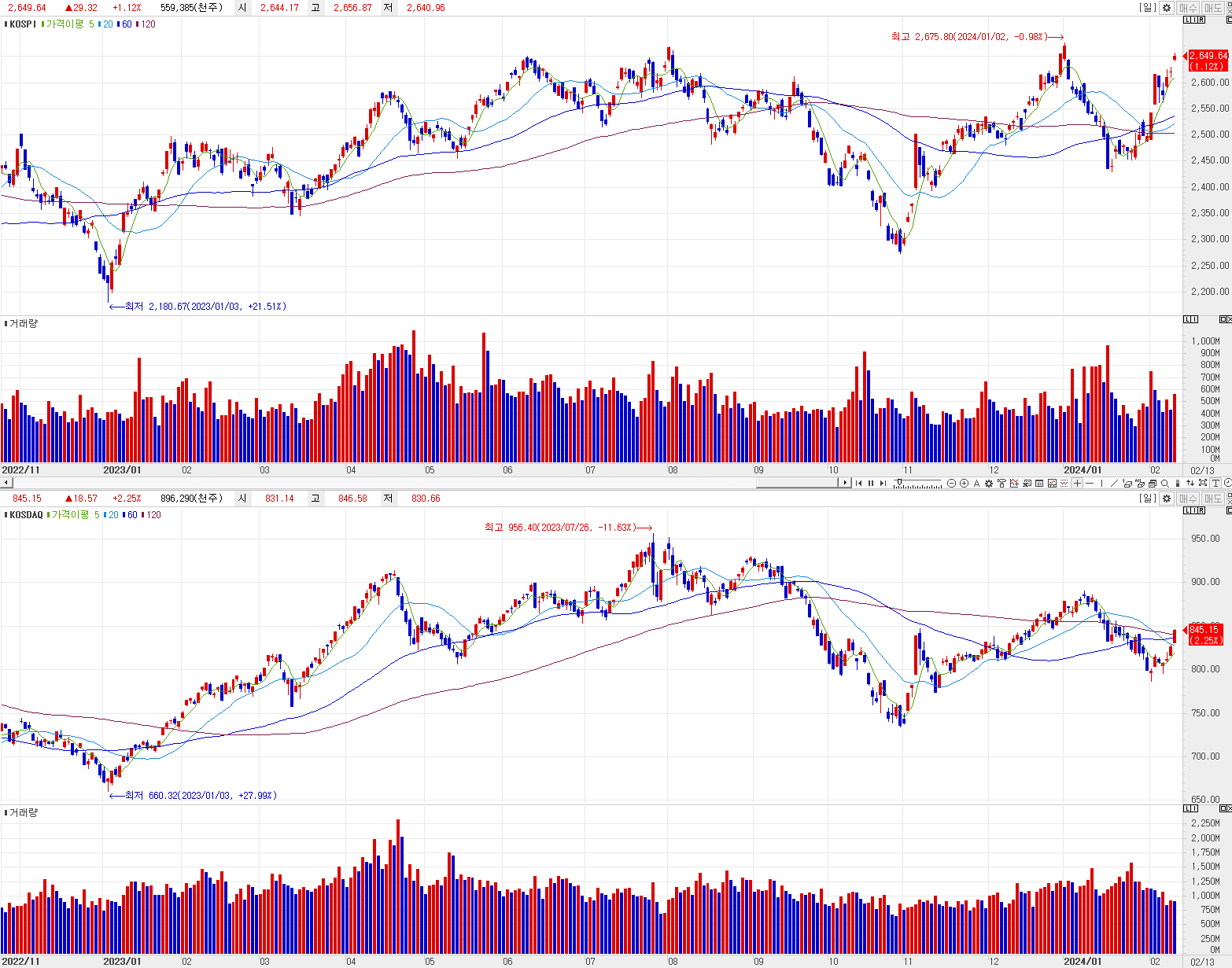Image resolution: width=1232 pixels, height=968 pixels.
Task: Open settings gear in KOSPI header
Action: click(x=1167, y=8)
